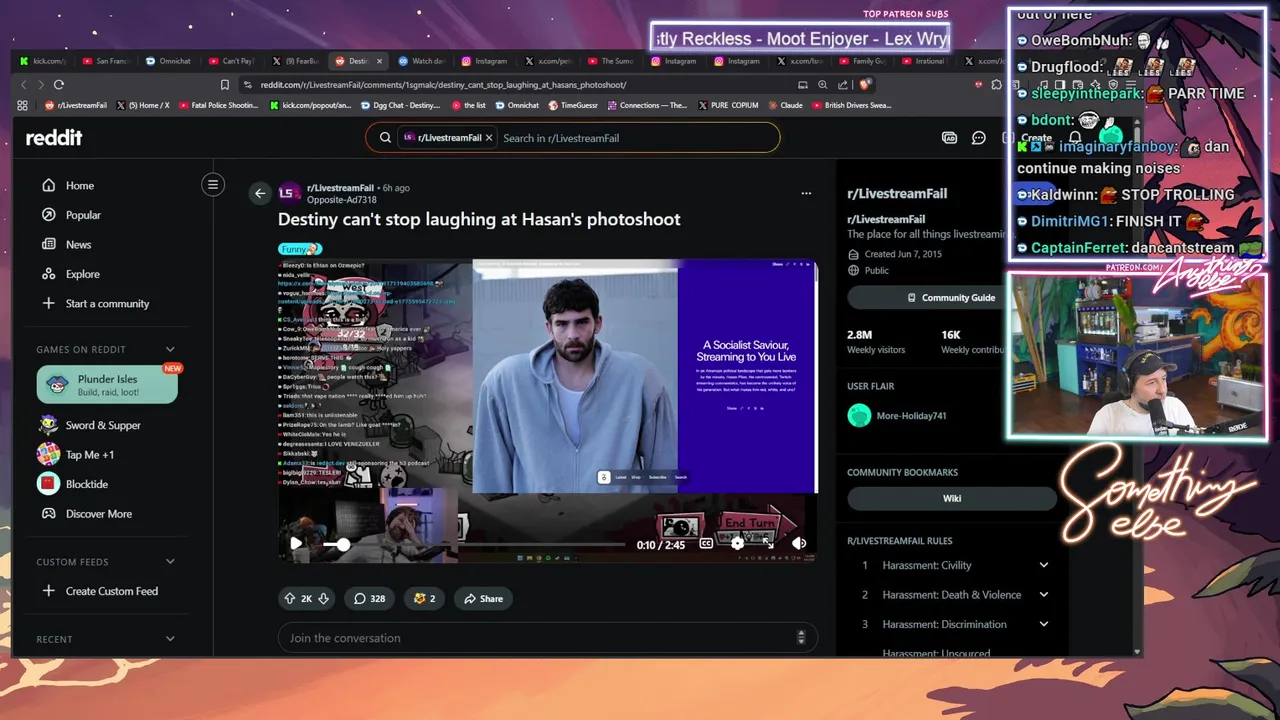Open the Funny post flair tag
1280x720 pixels.
(x=300, y=249)
